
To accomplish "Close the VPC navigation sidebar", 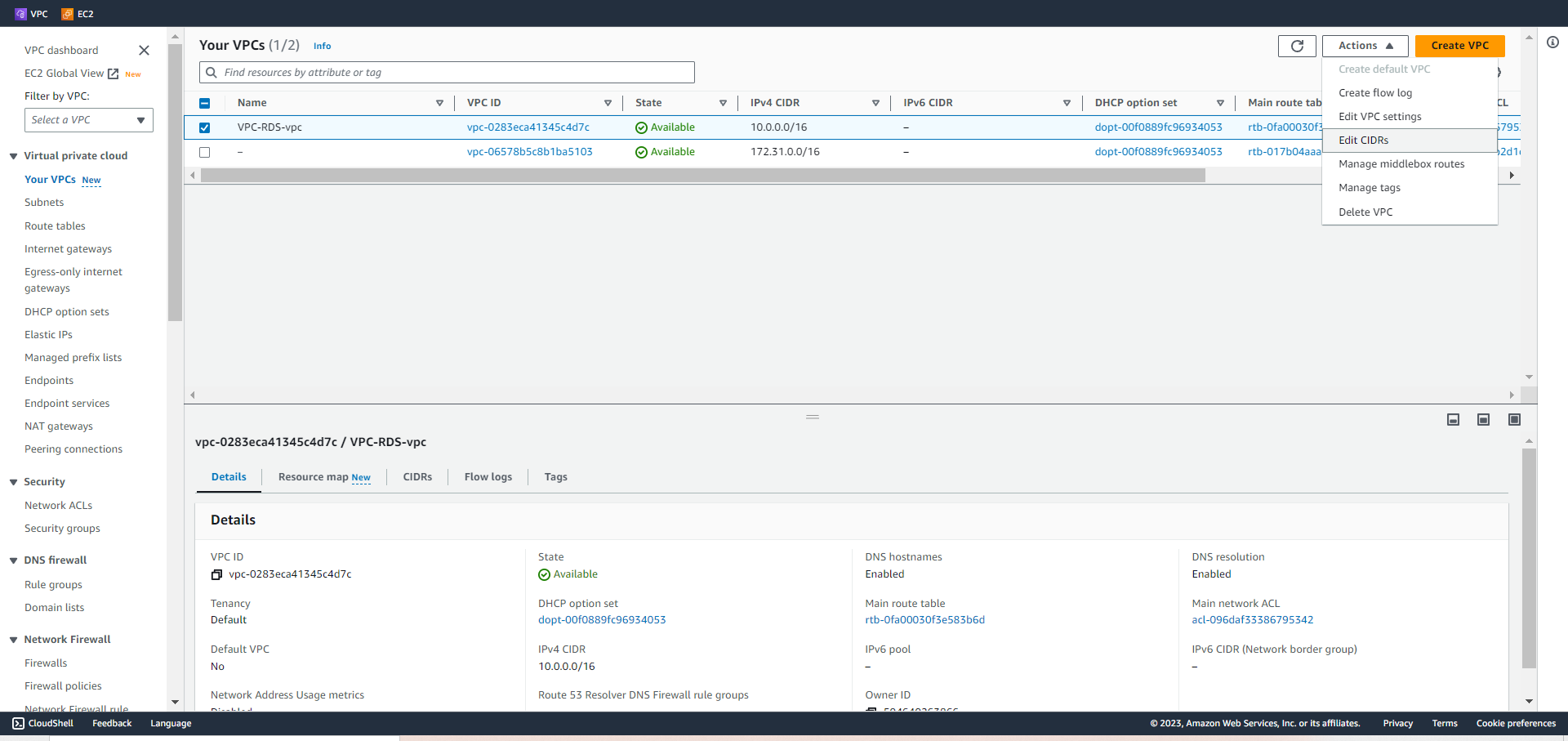I will (x=144, y=51).
